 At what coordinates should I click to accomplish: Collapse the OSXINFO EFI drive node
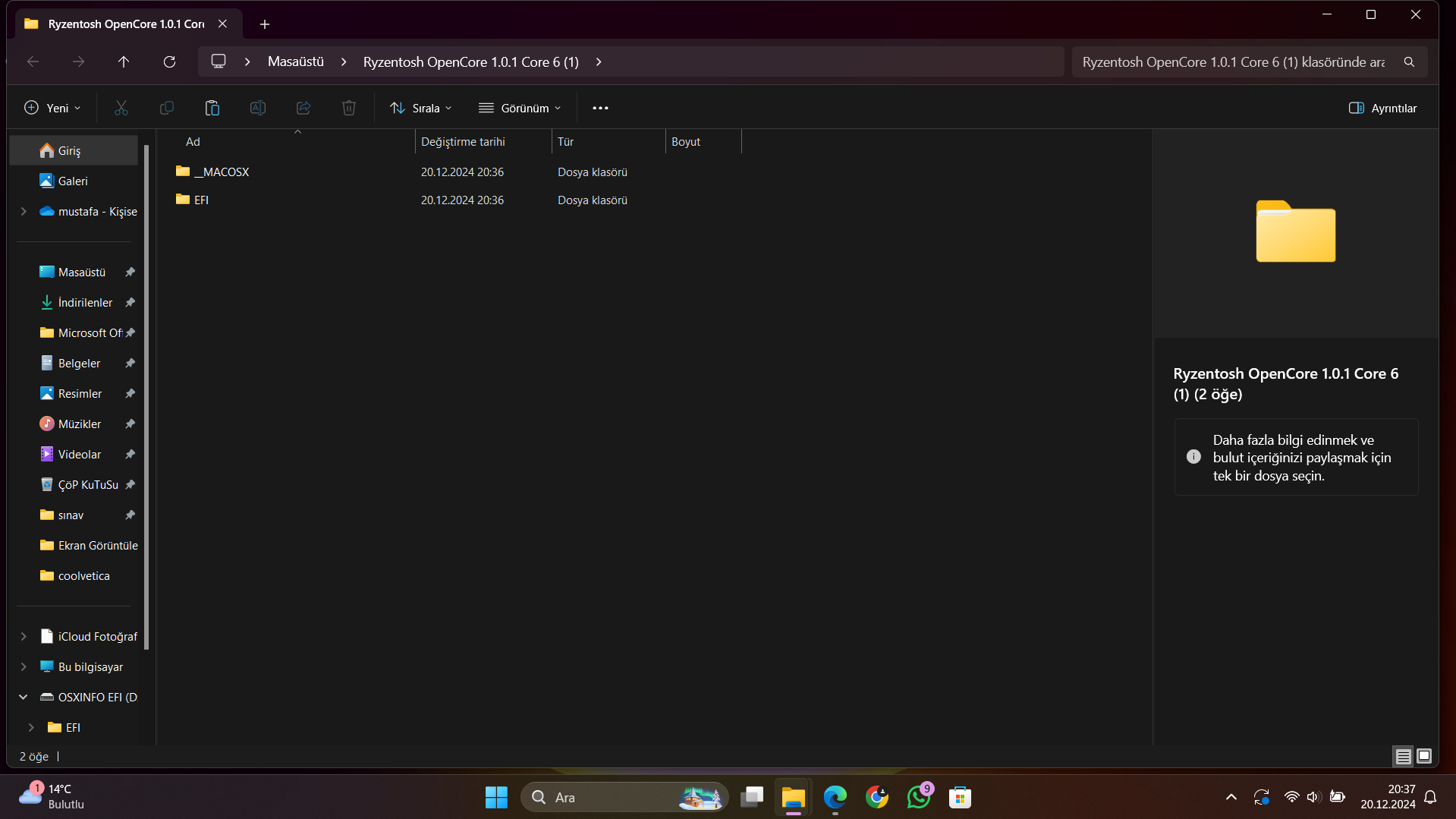point(24,697)
